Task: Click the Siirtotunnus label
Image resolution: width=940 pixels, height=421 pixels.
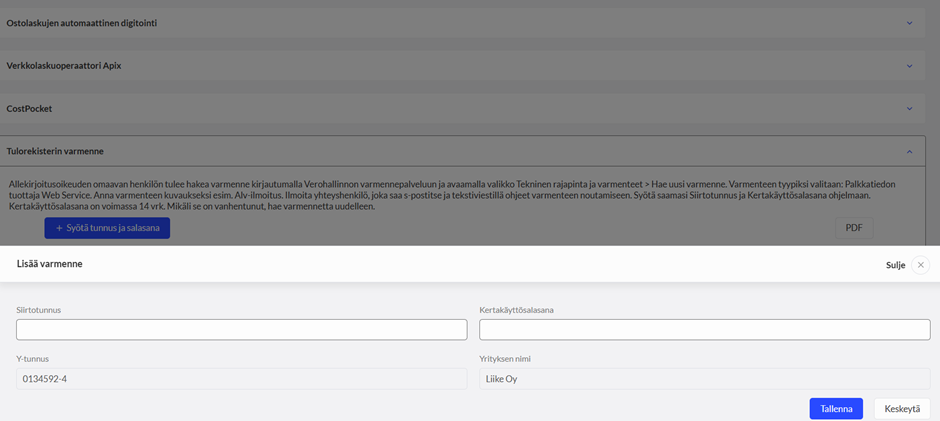Action: (39, 310)
